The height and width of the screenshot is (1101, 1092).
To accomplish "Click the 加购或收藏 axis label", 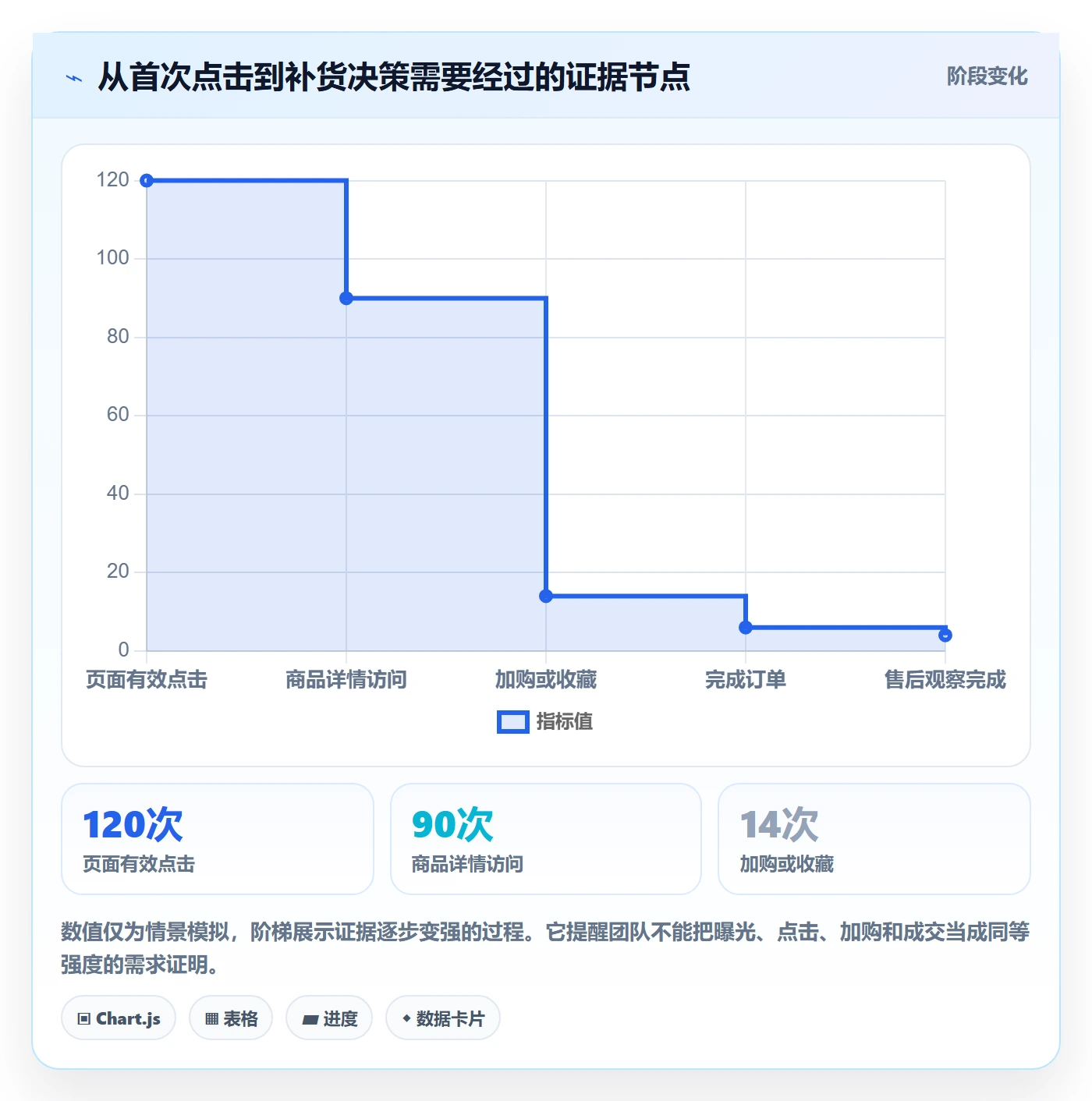I will coord(546,680).
